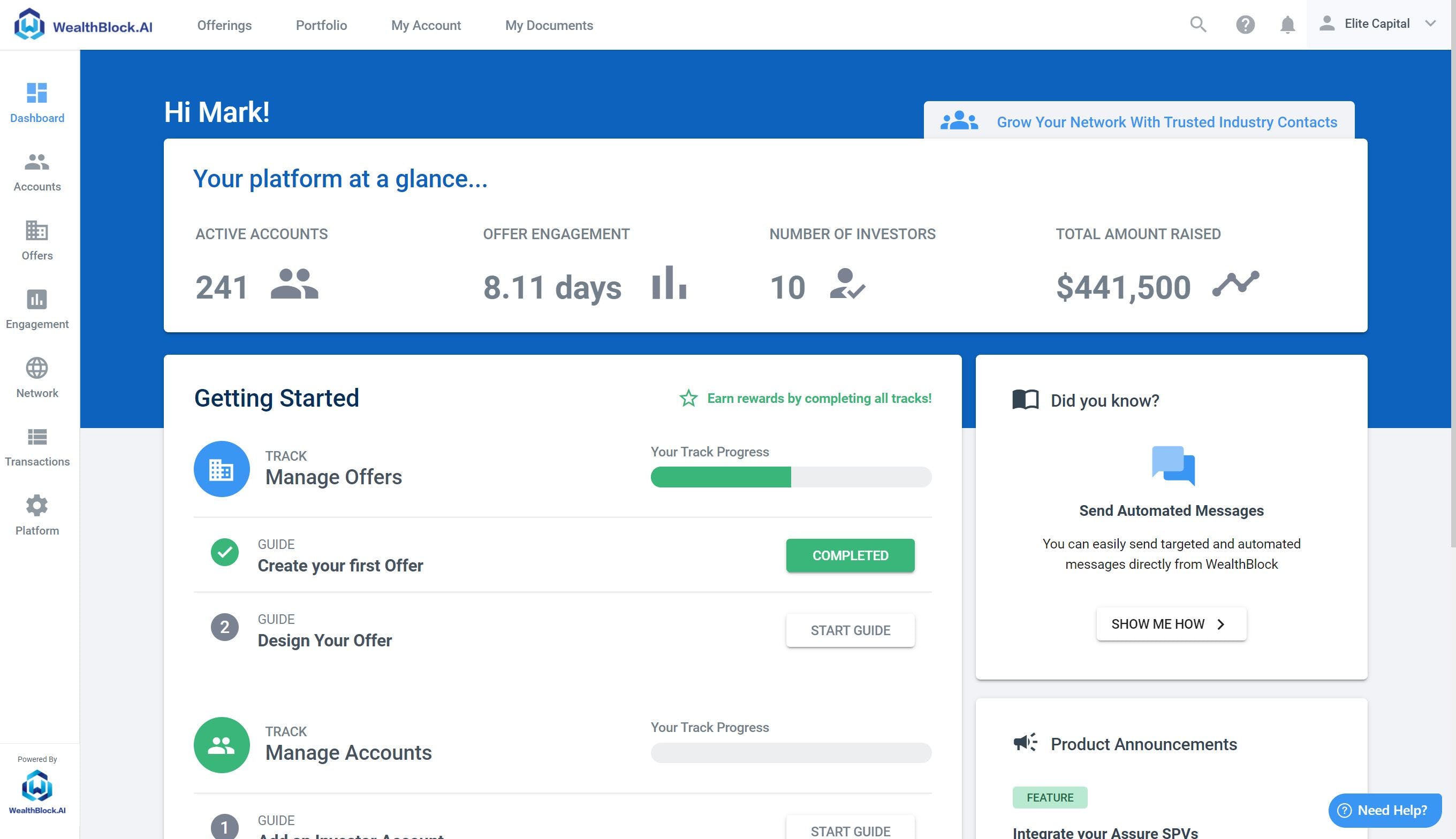Start the Design Your Offer guide

pos(850,630)
